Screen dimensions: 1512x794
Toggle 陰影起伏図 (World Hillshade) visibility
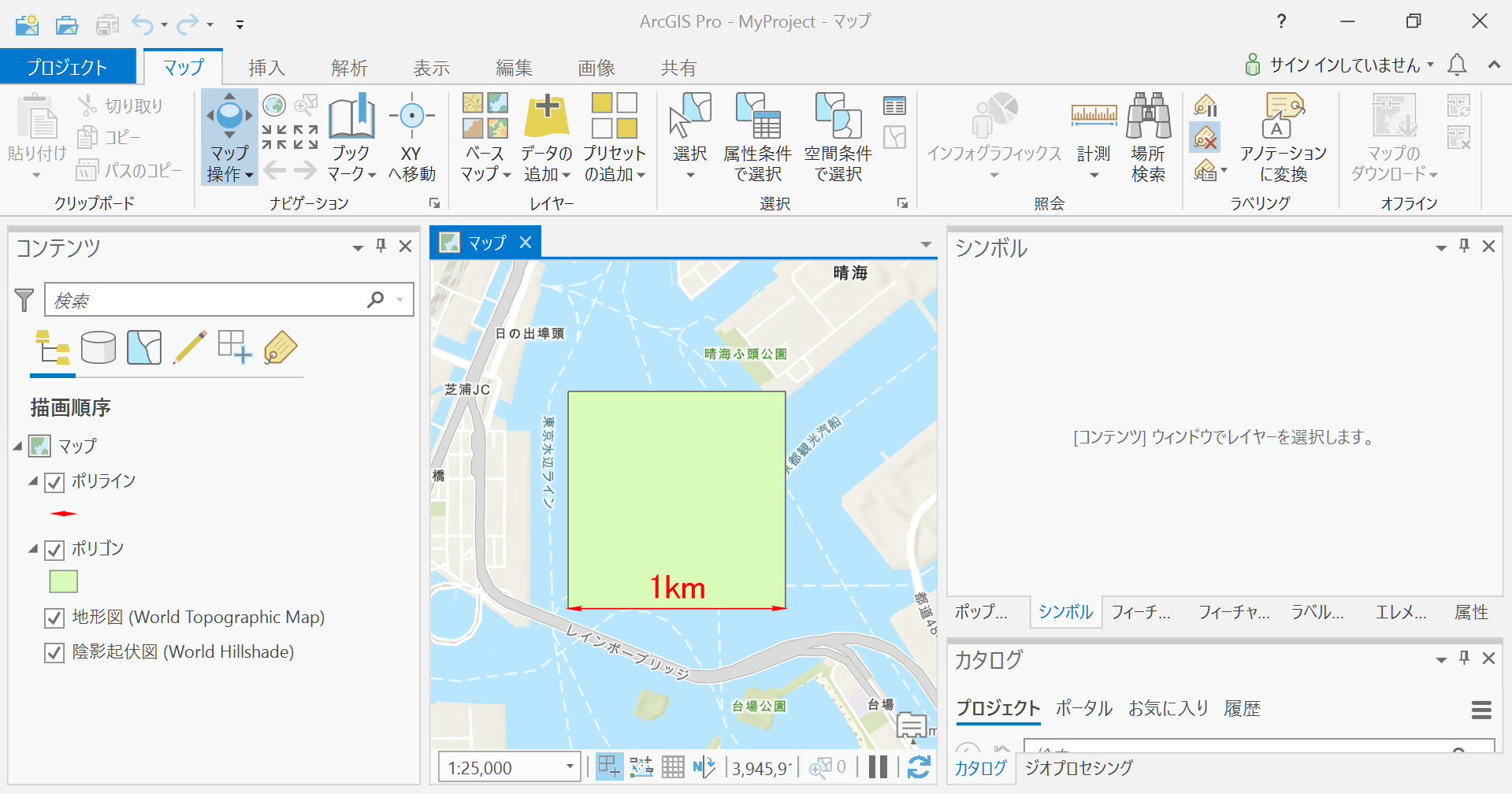(x=54, y=652)
